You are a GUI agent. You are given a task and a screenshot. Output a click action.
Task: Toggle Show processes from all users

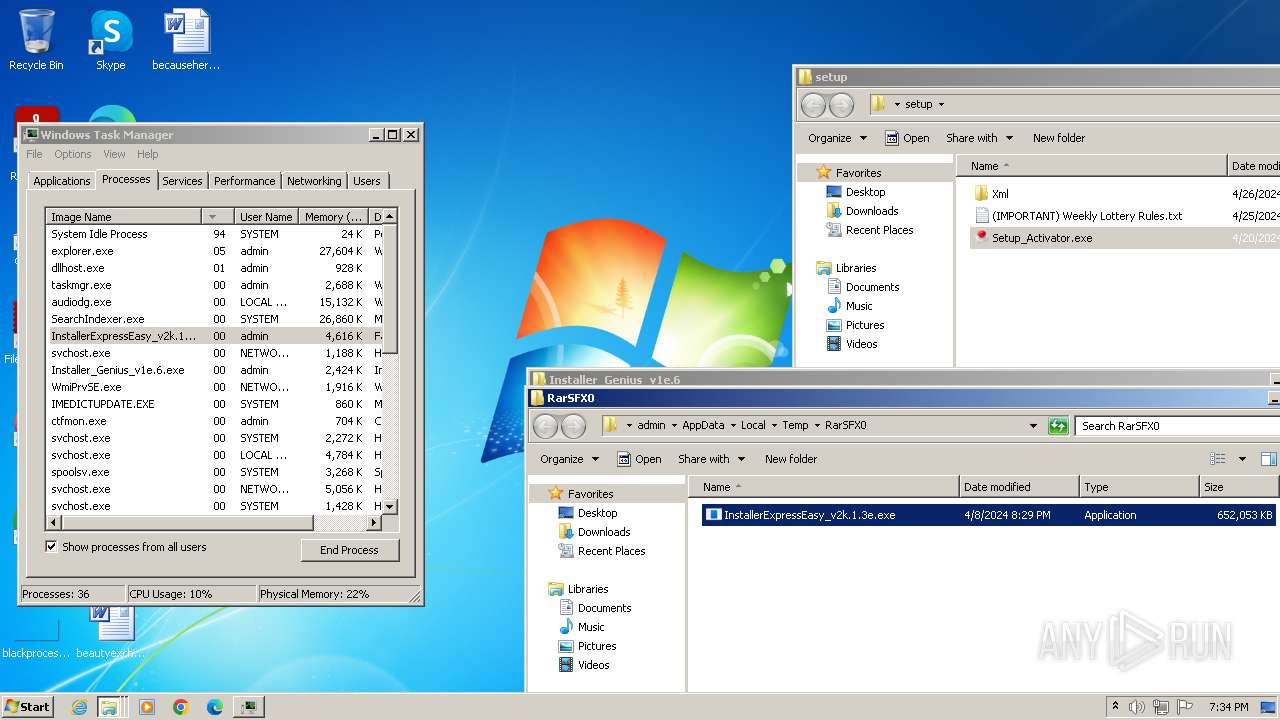tap(51, 547)
